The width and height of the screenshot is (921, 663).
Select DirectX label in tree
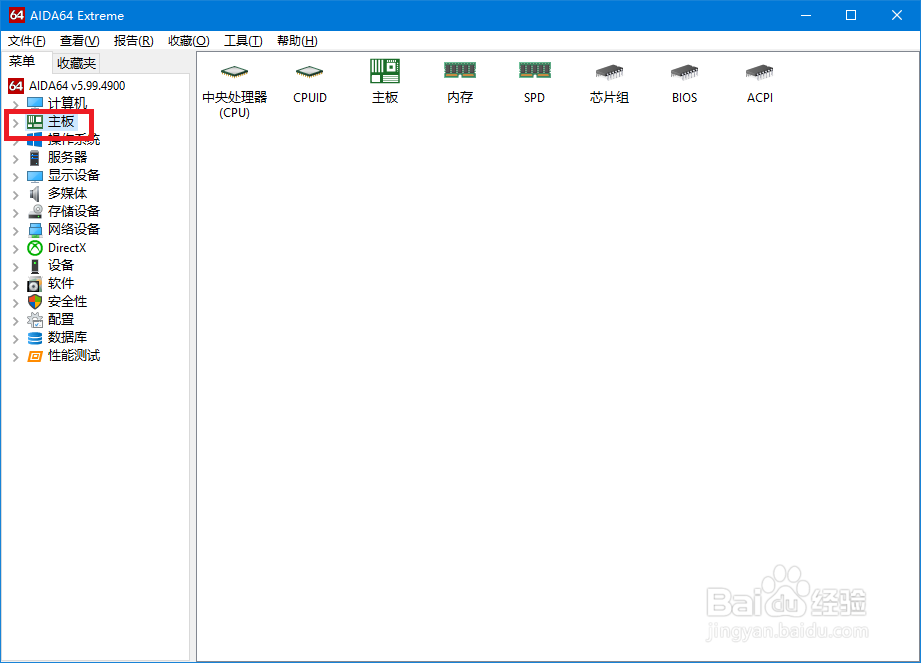coord(67,248)
